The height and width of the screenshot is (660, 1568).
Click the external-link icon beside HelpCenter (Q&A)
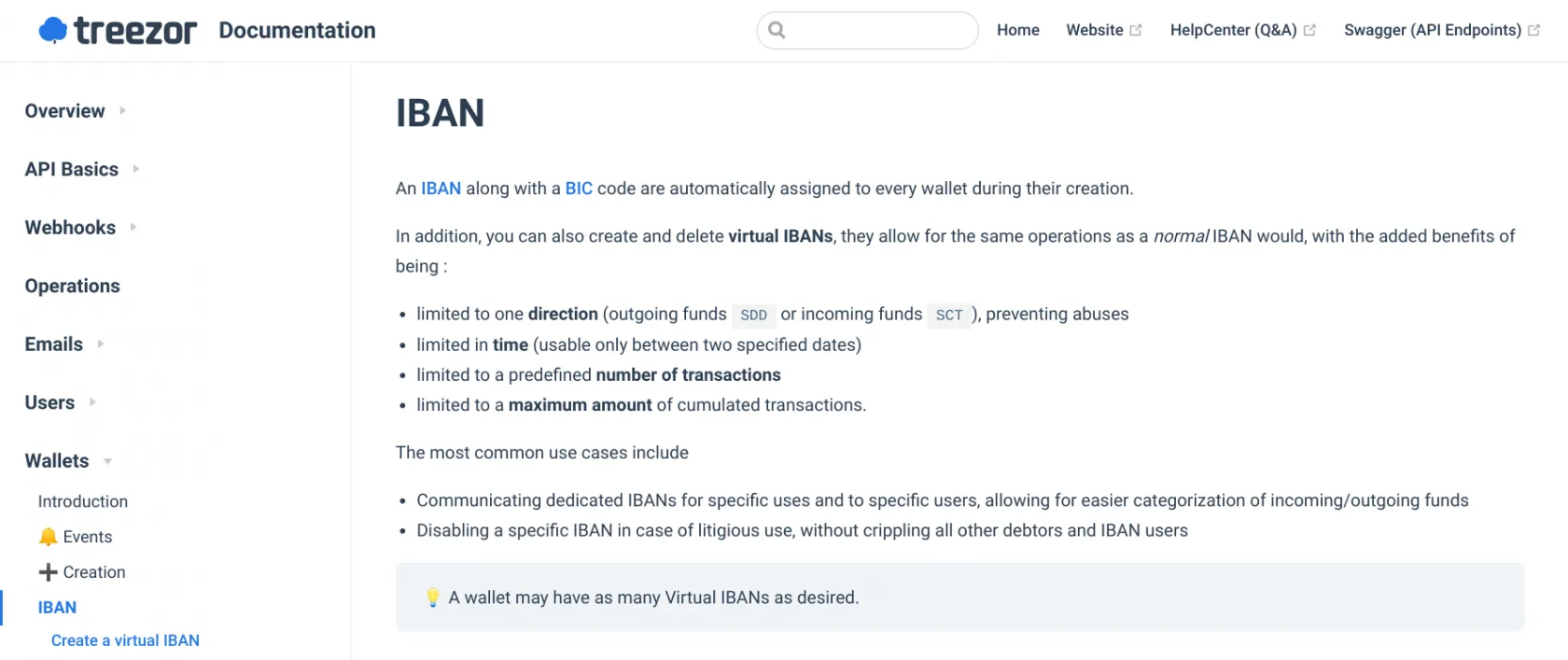[1309, 31]
